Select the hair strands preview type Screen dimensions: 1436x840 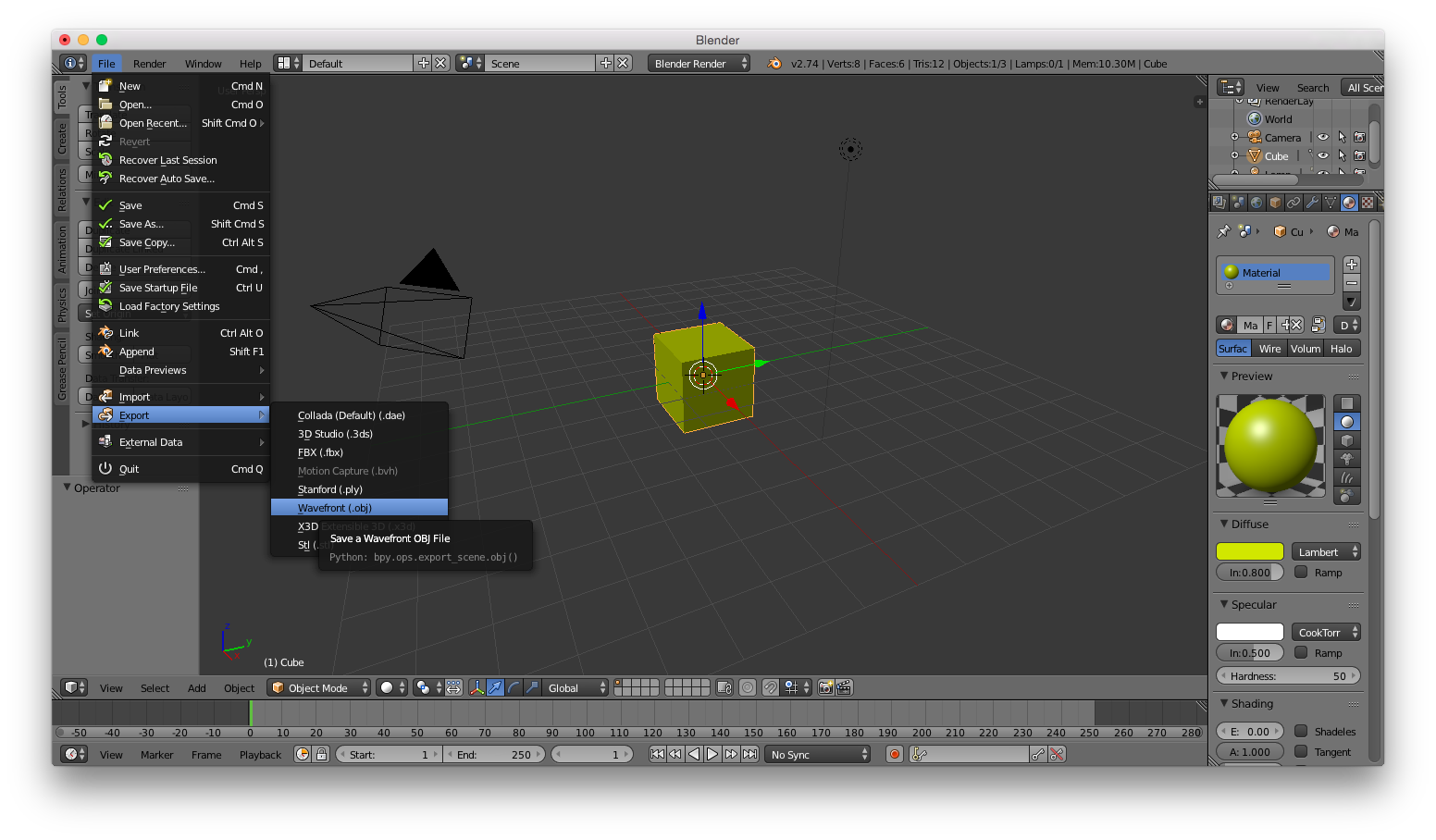click(x=1347, y=477)
